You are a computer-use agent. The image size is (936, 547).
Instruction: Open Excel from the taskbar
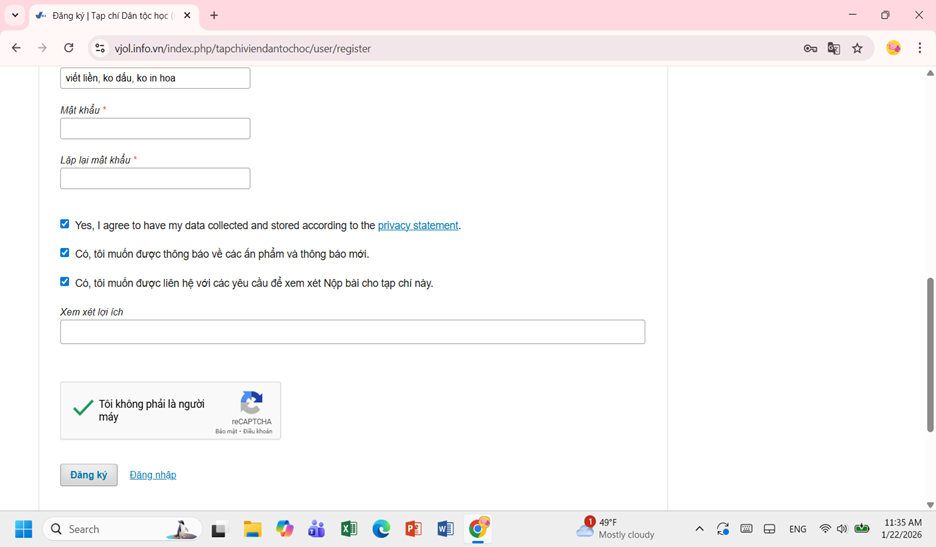[x=349, y=529]
